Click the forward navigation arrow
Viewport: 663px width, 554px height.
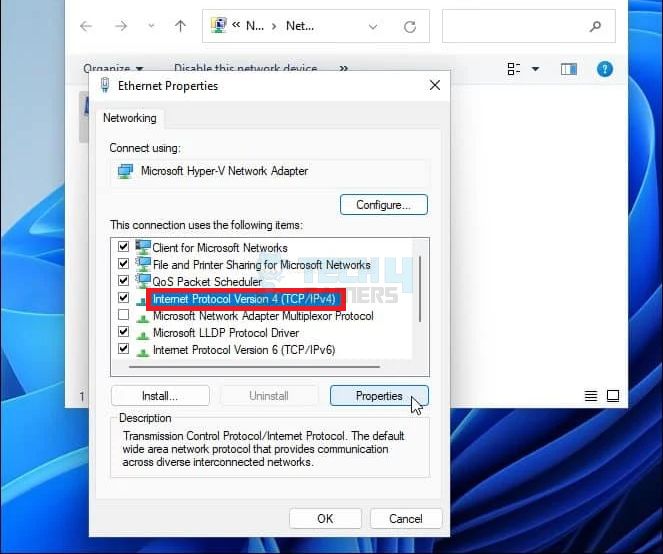point(121,26)
